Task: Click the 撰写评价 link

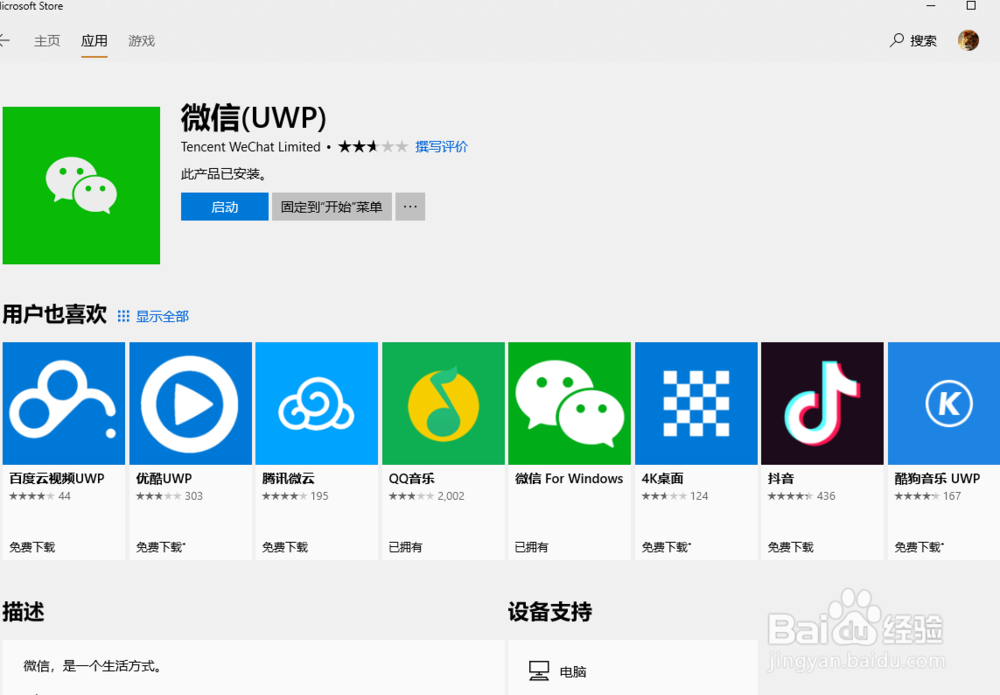Action: point(441,147)
